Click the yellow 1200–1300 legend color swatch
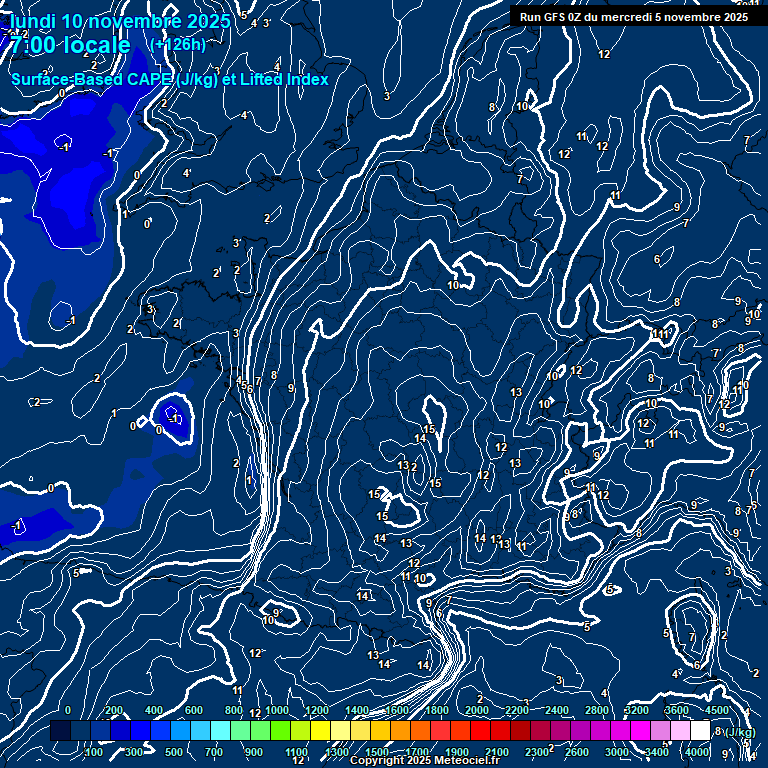 (321, 730)
